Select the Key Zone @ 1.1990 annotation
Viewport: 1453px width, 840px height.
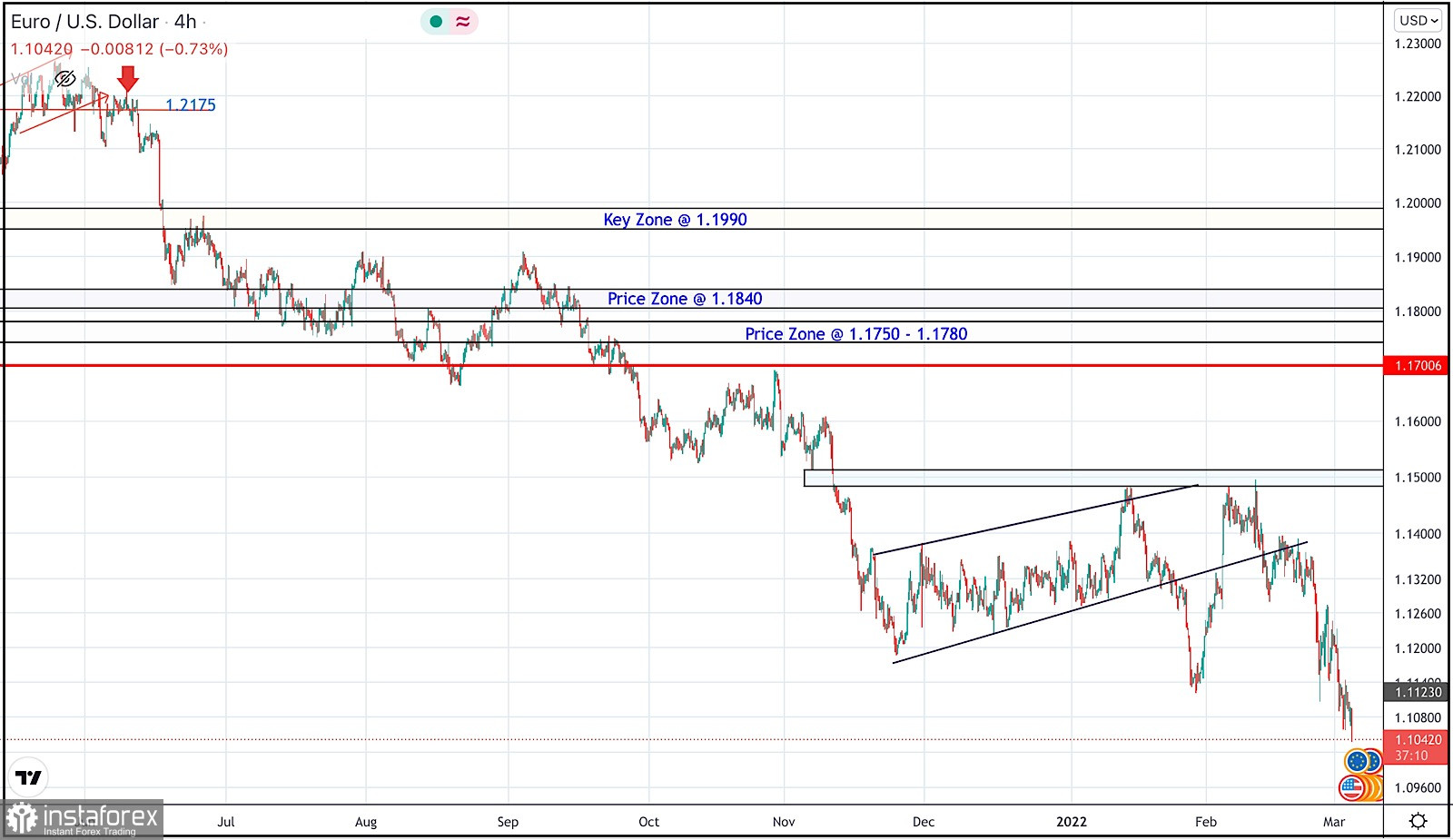(x=675, y=220)
